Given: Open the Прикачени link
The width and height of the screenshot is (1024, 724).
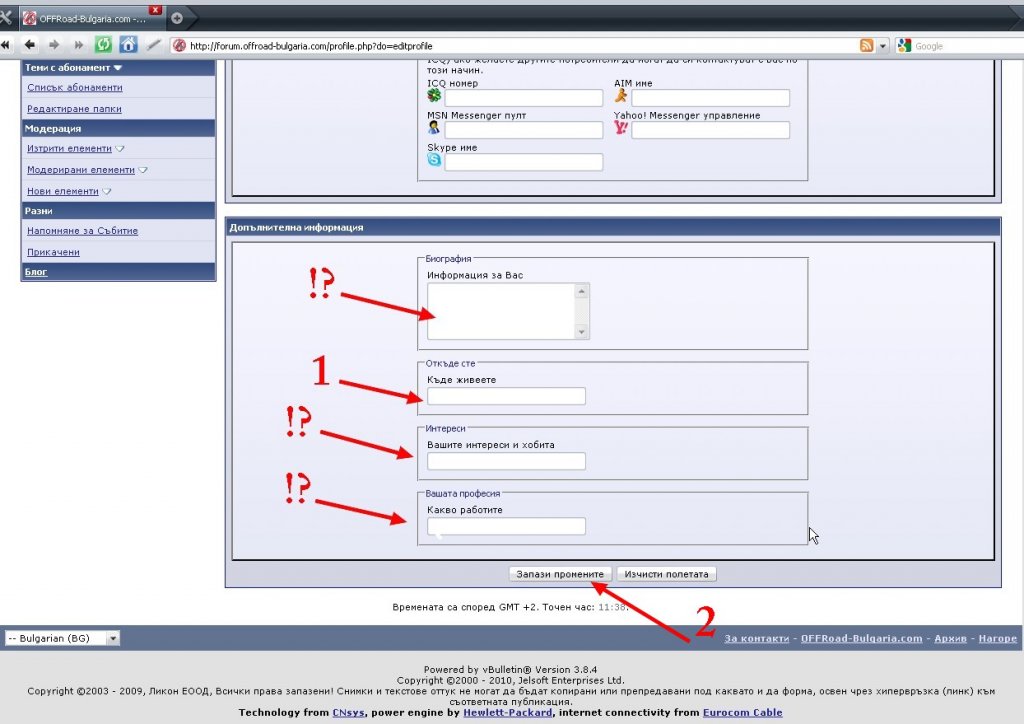Looking at the screenshot, I should 54,252.
